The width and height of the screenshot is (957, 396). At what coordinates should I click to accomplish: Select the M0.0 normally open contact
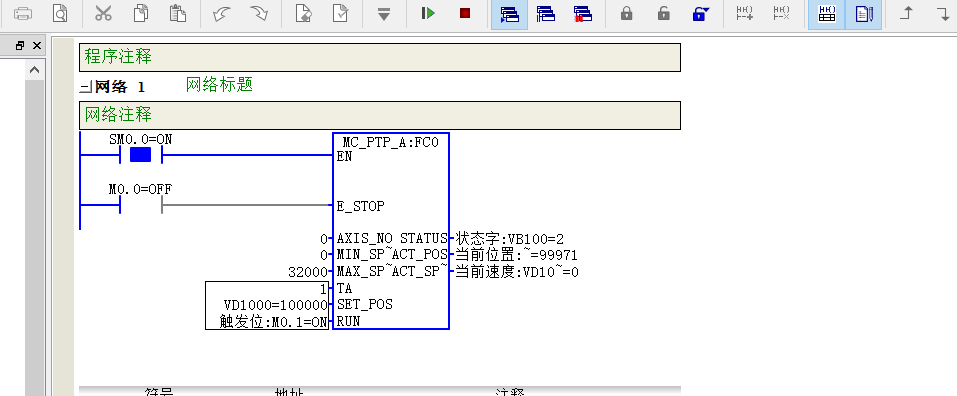(140, 205)
